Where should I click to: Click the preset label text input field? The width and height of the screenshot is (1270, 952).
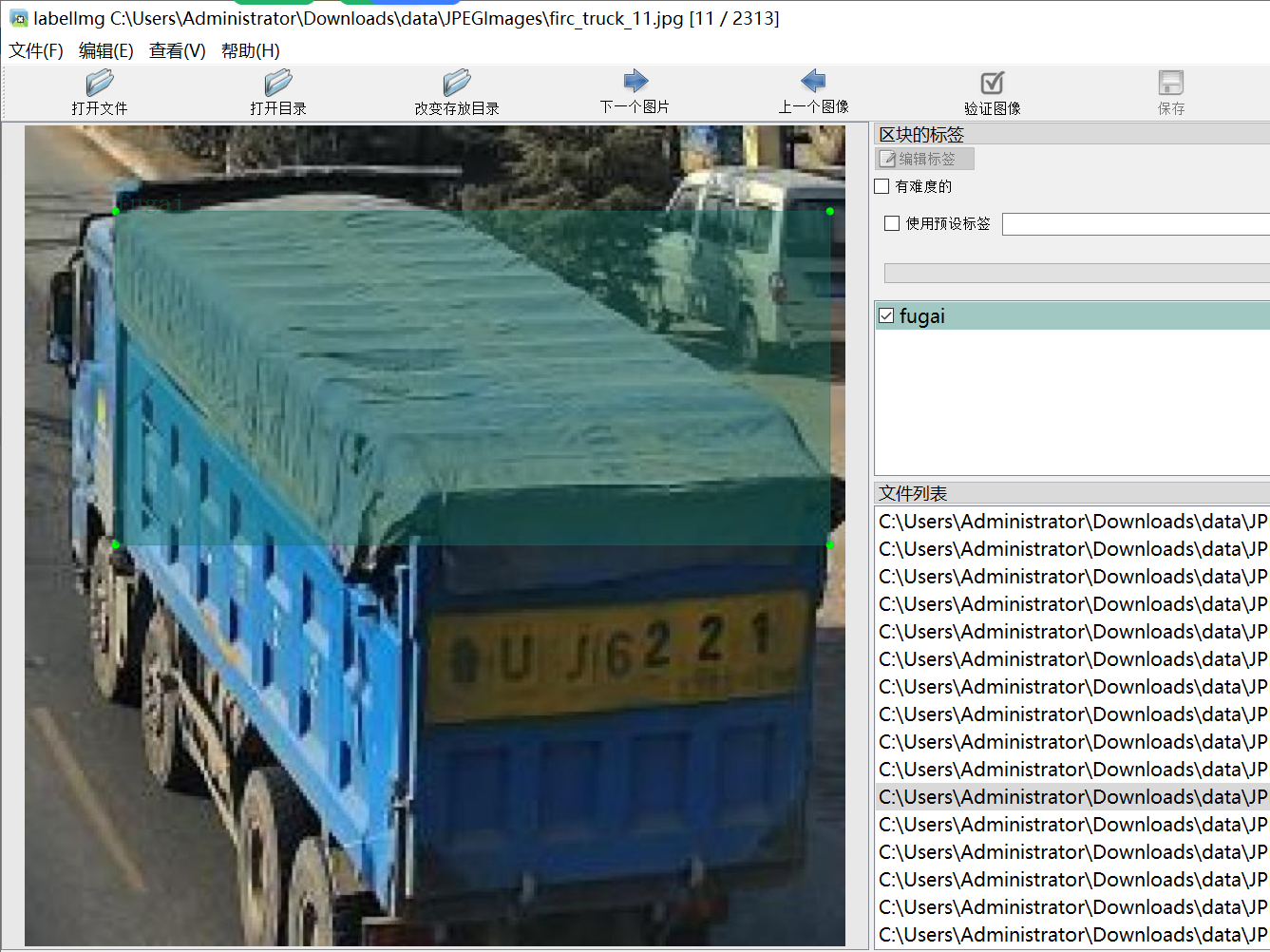1136,224
